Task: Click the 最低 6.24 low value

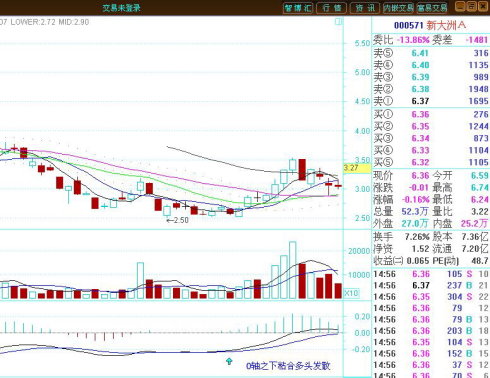Action: point(479,200)
